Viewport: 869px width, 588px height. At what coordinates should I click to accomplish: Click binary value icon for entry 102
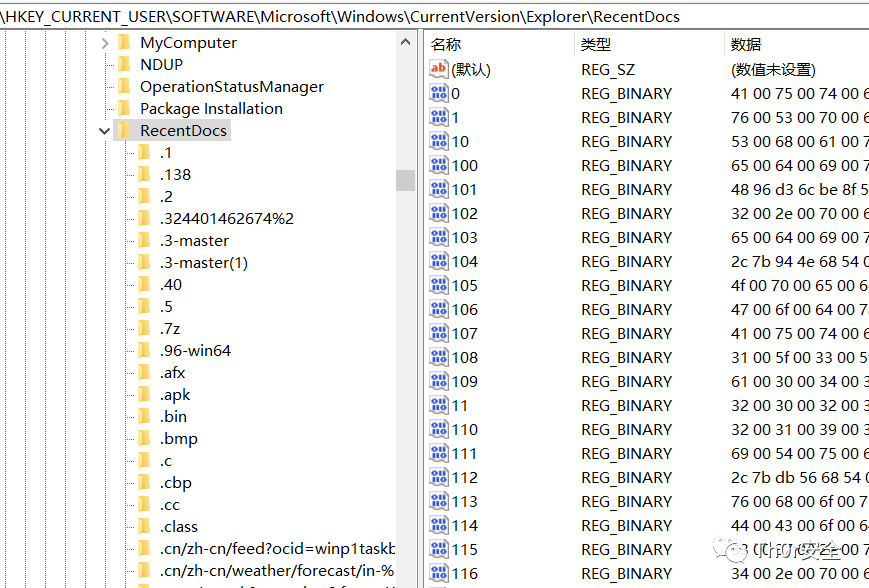[438, 213]
